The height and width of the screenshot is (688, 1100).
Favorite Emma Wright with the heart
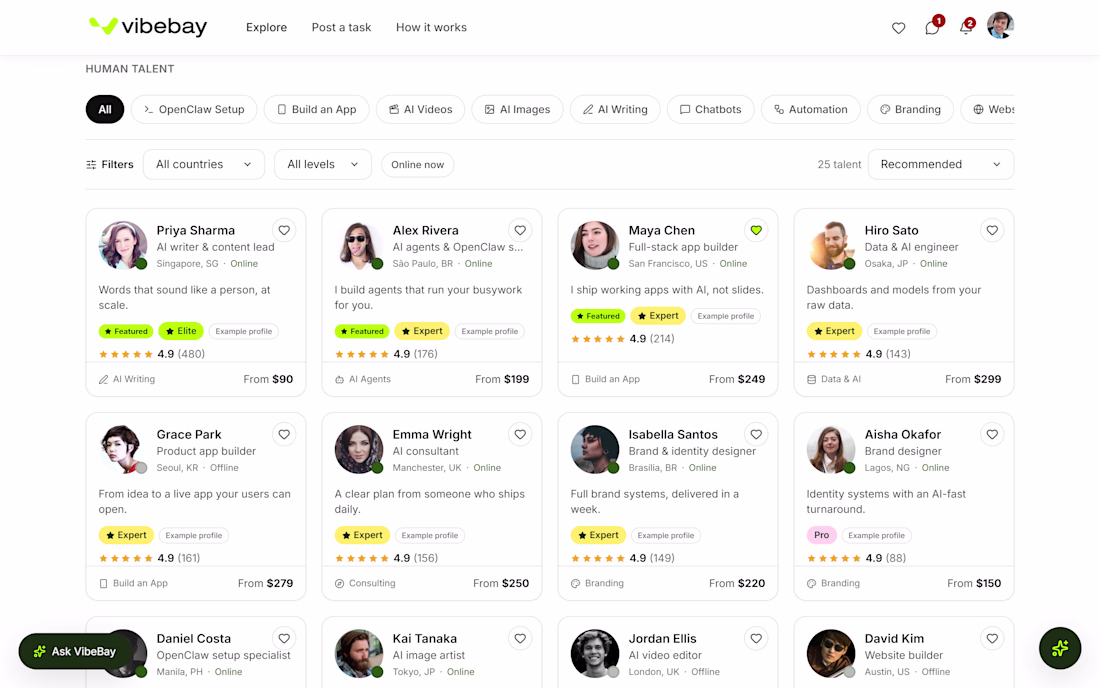pyautogui.click(x=520, y=434)
